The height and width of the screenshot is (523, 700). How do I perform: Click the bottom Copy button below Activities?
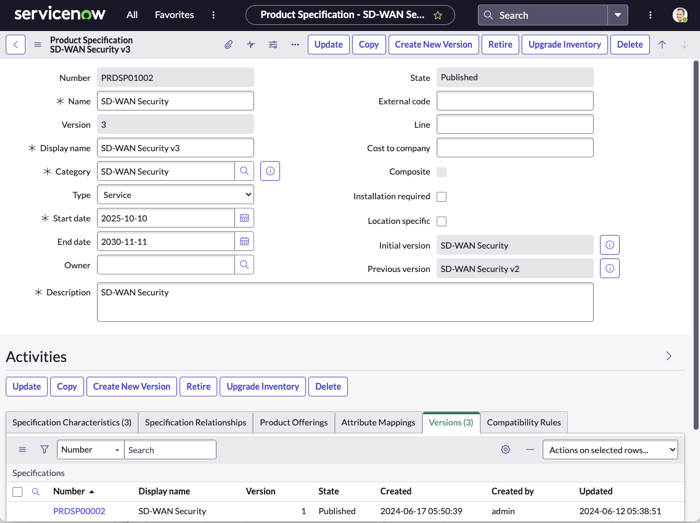click(x=67, y=386)
